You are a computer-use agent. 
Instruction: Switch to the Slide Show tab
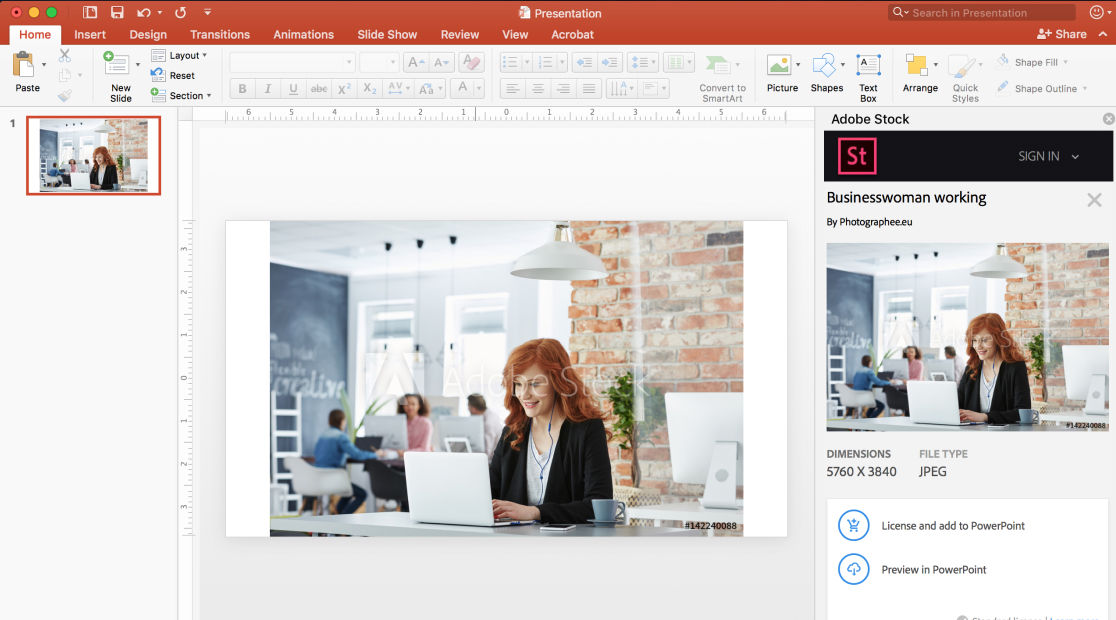tap(387, 34)
